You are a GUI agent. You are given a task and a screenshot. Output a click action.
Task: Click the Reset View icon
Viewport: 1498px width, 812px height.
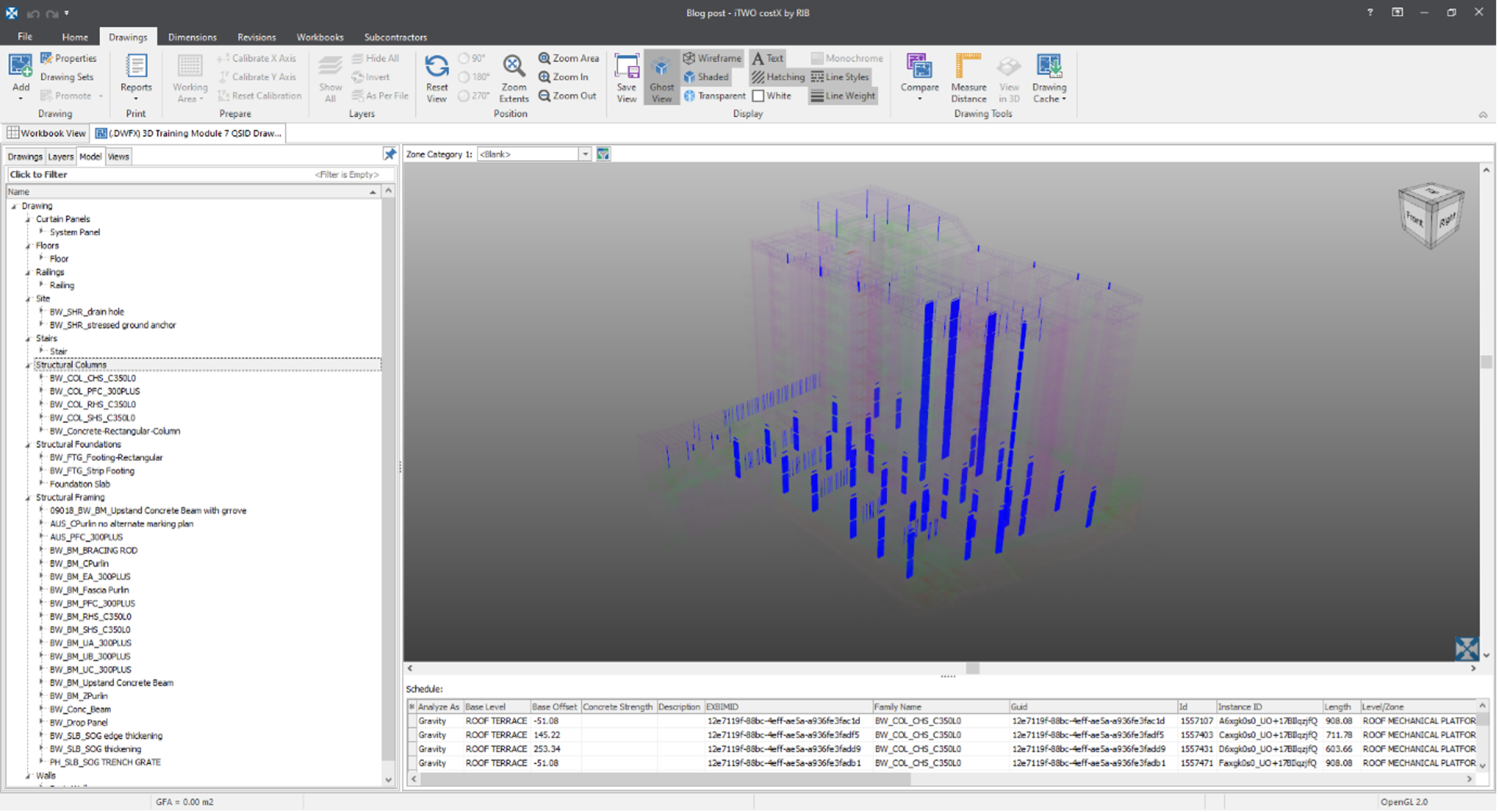point(436,67)
